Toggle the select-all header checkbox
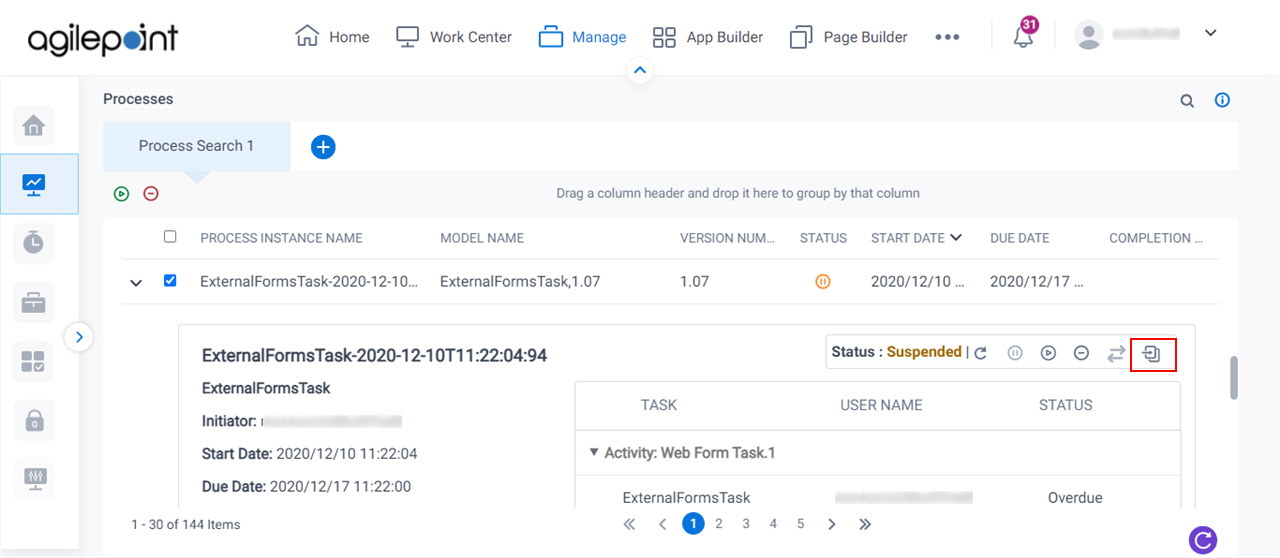The height and width of the screenshot is (558, 1280). click(x=170, y=237)
